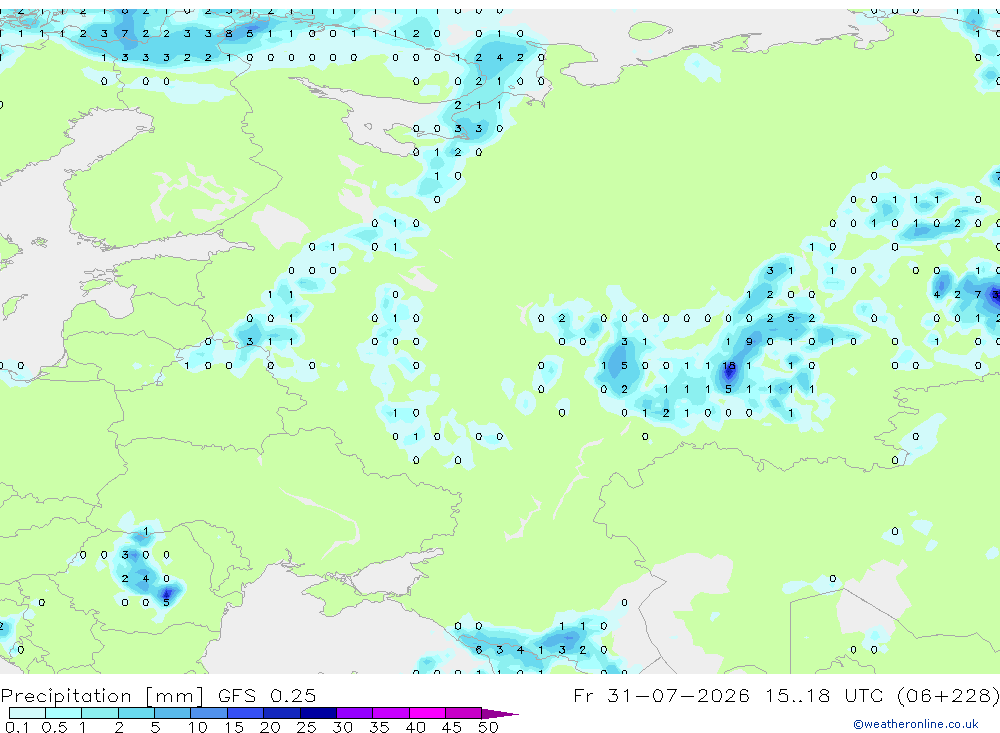Image resolution: width=1000 pixels, height=733 pixels.
Task: Click the '(06+228)' forecast run label
Action: pyautogui.click(x=948, y=695)
